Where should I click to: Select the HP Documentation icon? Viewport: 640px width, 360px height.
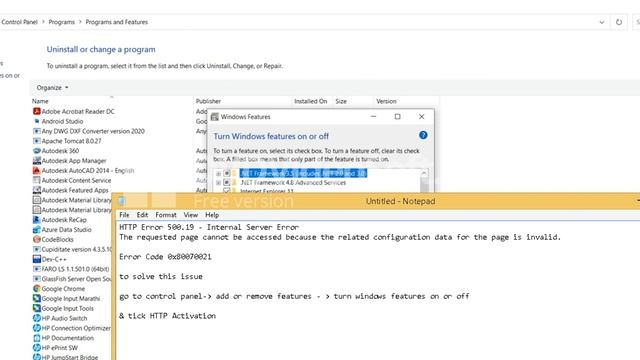[36, 338]
